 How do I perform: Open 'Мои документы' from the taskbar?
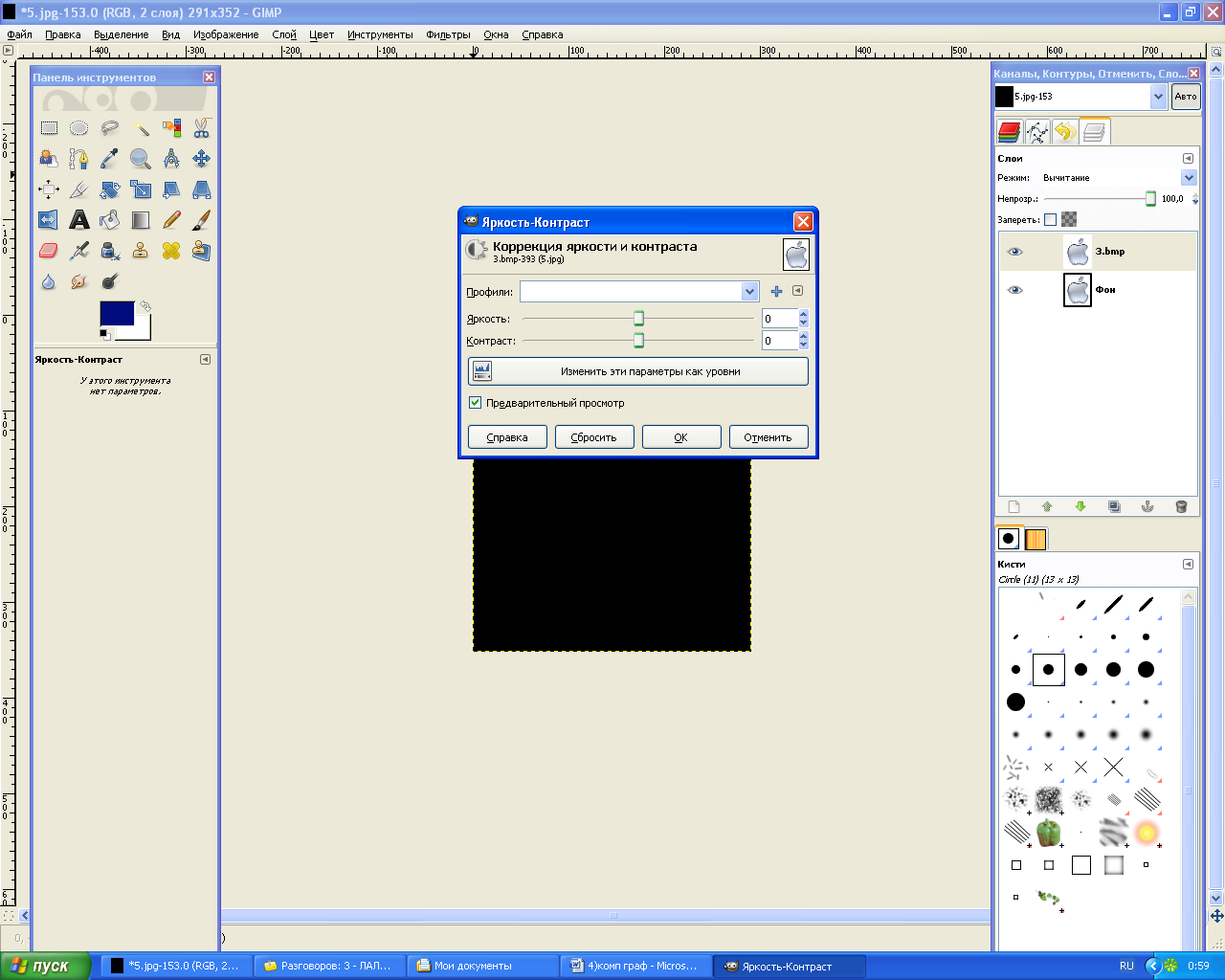click(x=483, y=966)
